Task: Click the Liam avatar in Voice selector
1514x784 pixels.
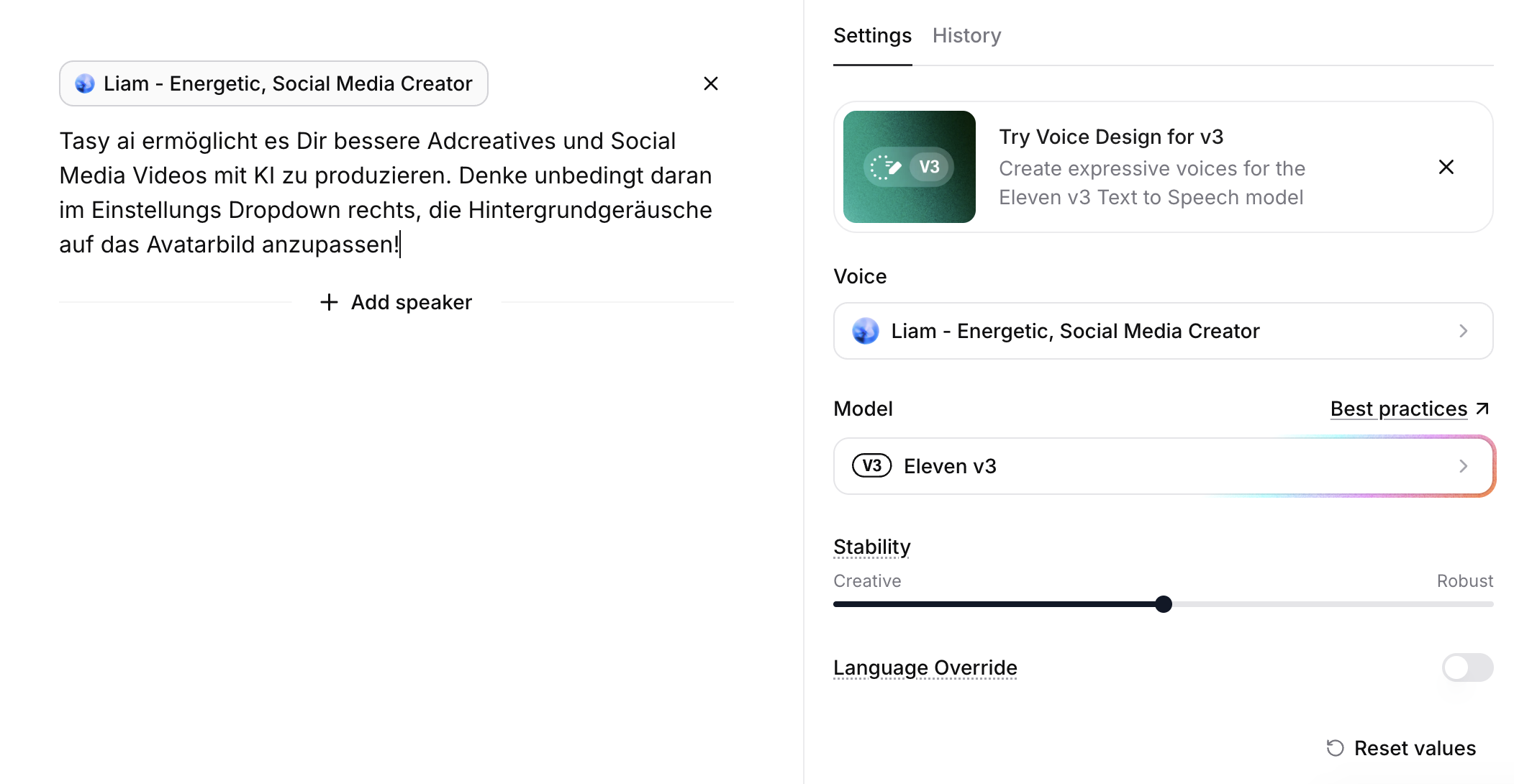Action: [x=865, y=331]
